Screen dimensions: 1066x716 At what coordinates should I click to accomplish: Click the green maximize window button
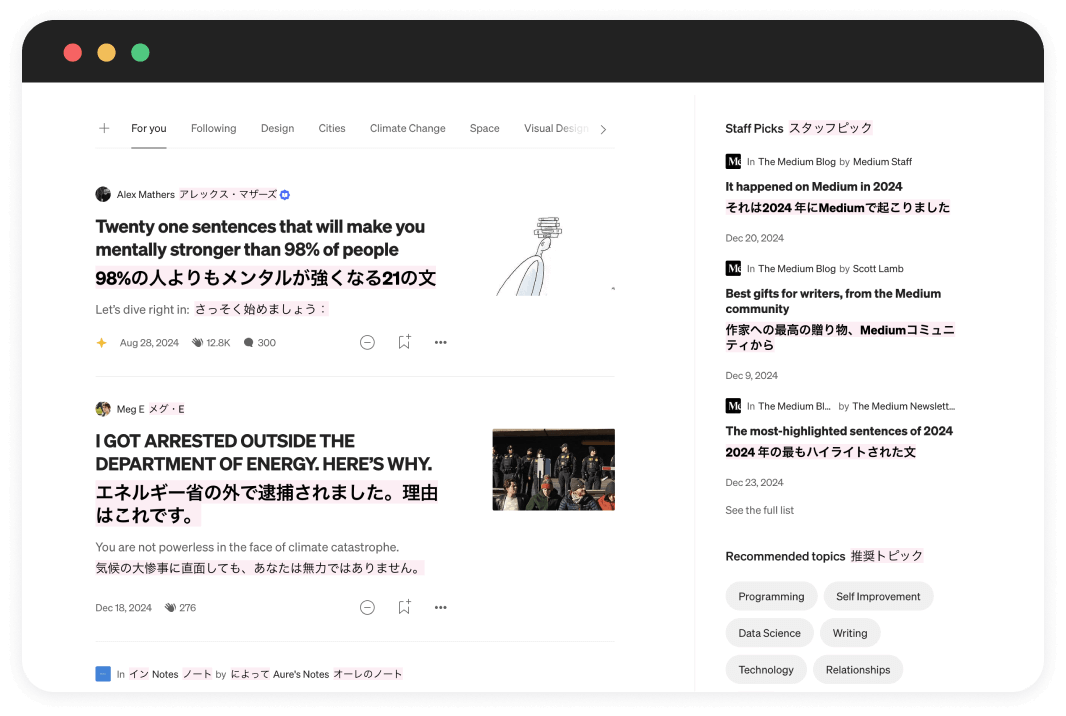[x=140, y=52]
